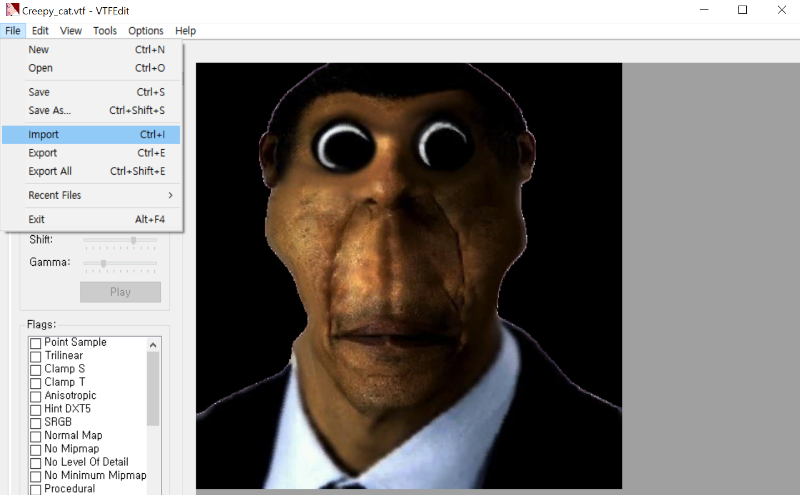Toggle the Clamp S flag
This screenshot has width=800, height=495.
[35, 369]
